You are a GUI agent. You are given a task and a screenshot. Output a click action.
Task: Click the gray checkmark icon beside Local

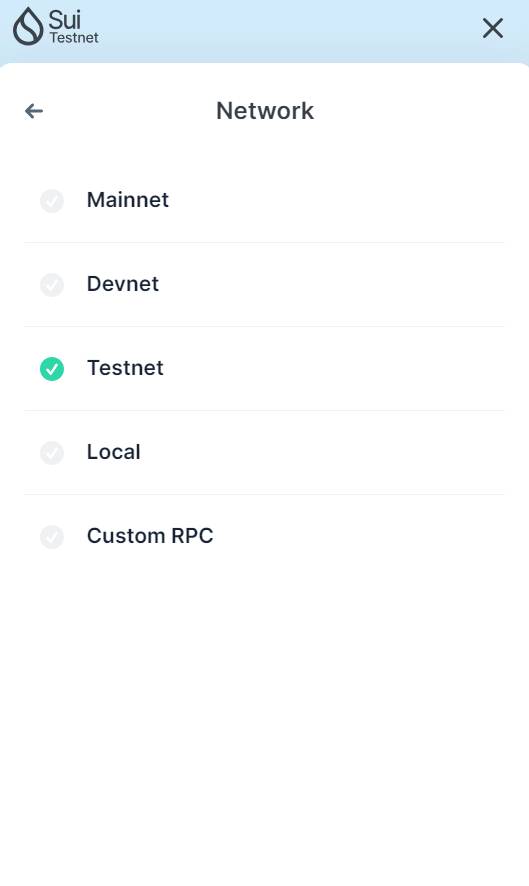pyautogui.click(x=52, y=453)
